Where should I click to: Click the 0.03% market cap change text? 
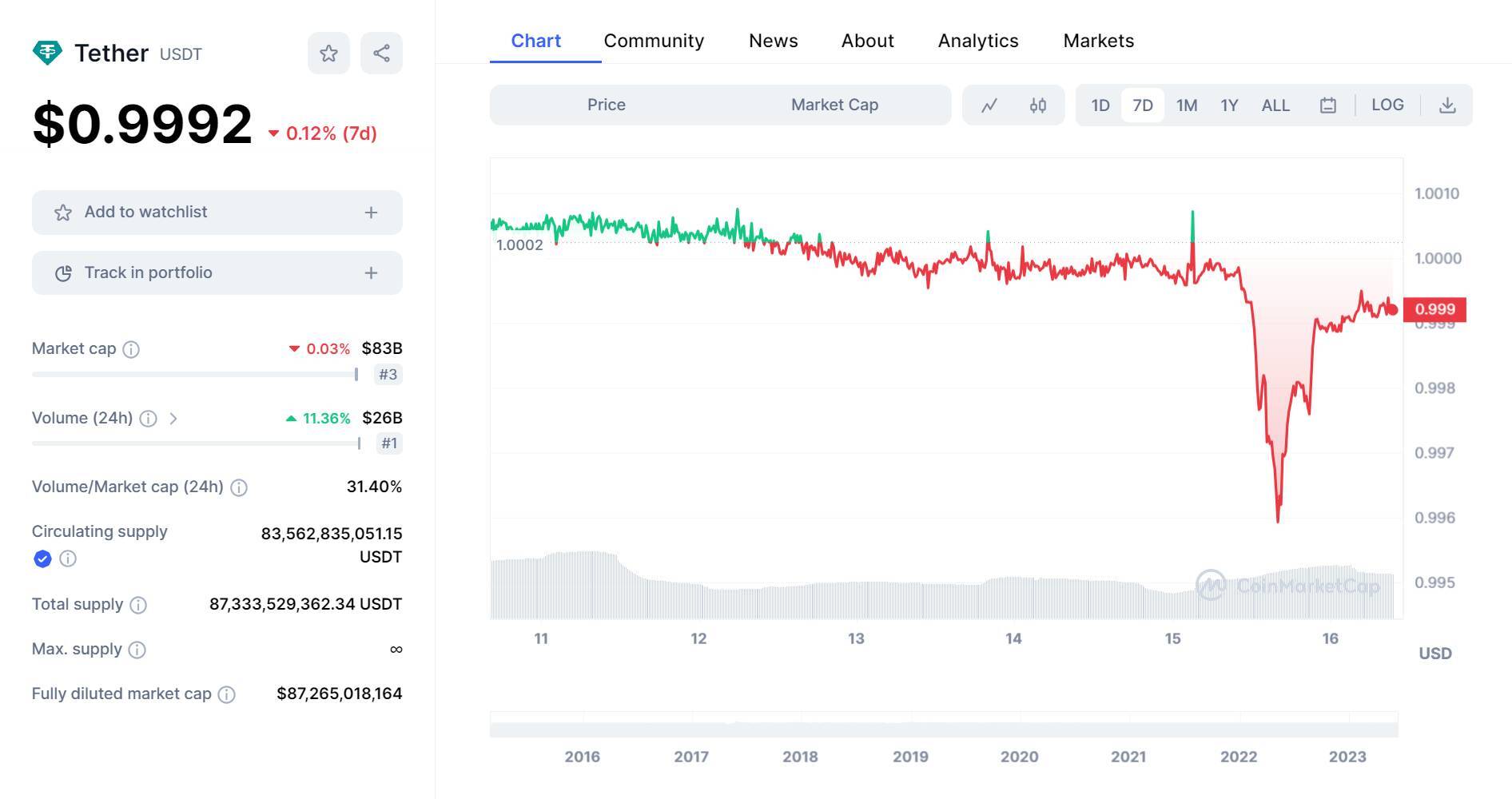click(x=328, y=349)
